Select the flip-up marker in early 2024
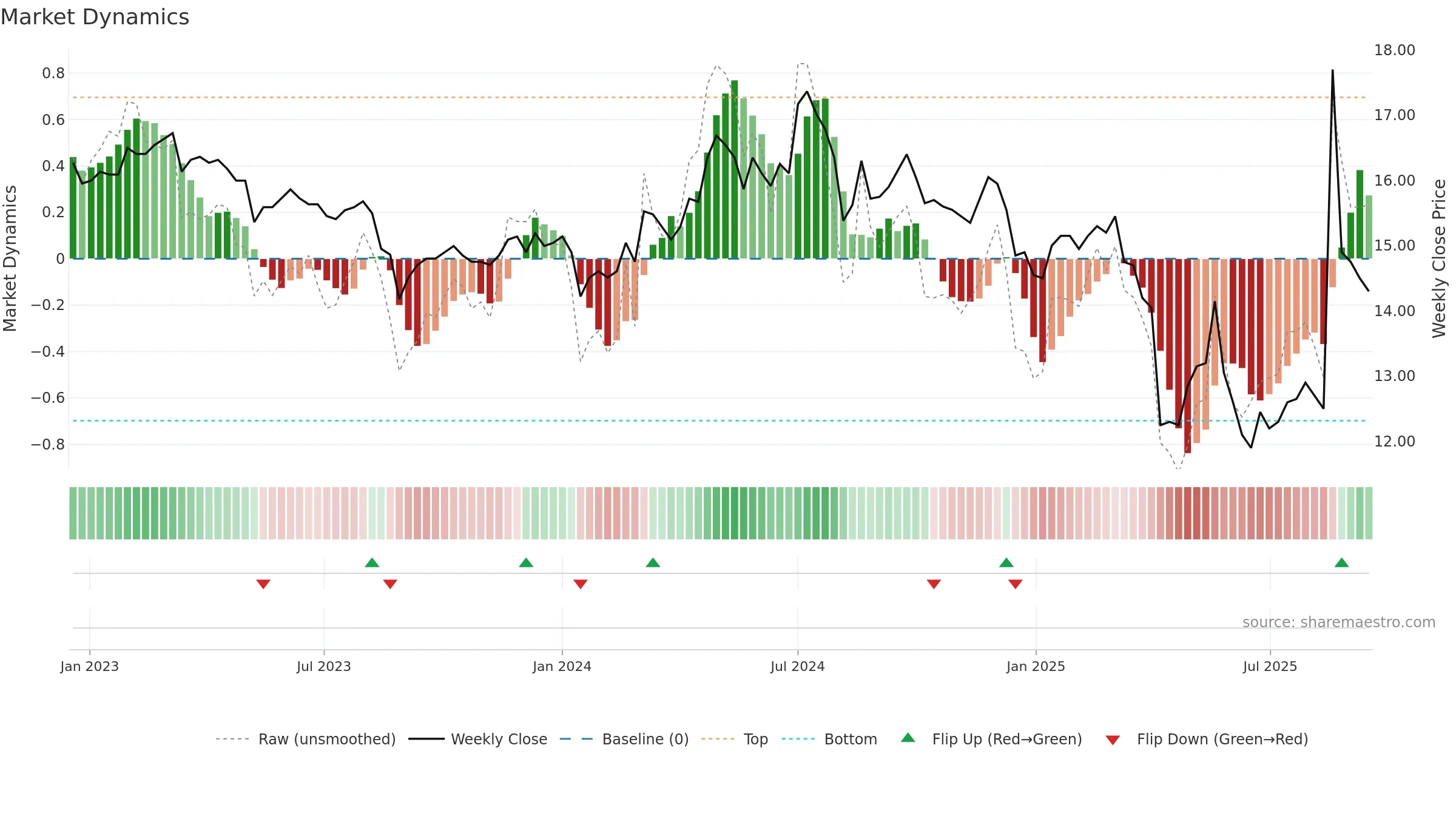The width and height of the screenshot is (1456, 819). click(x=653, y=562)
